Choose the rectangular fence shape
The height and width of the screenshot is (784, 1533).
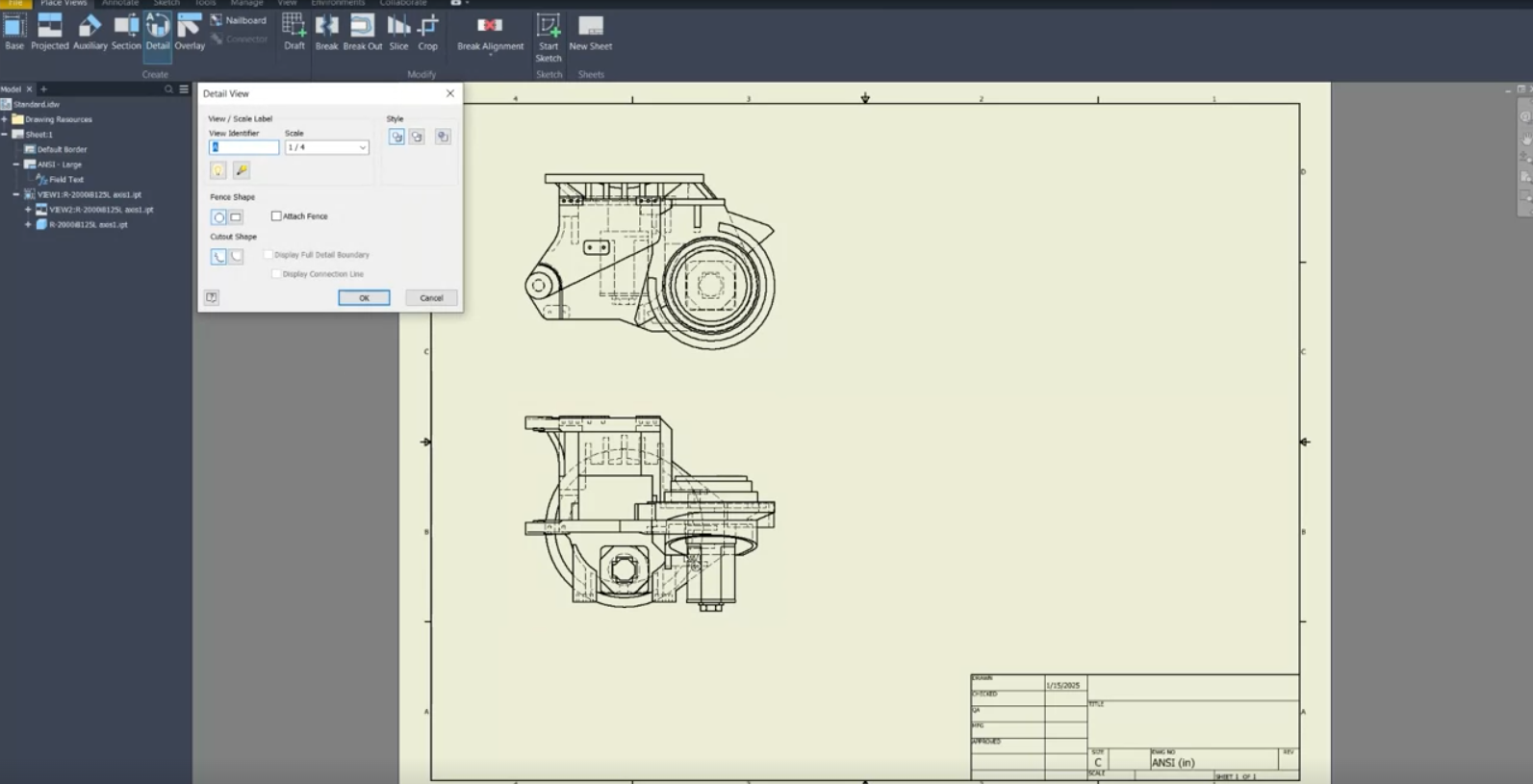coord(236,217)
